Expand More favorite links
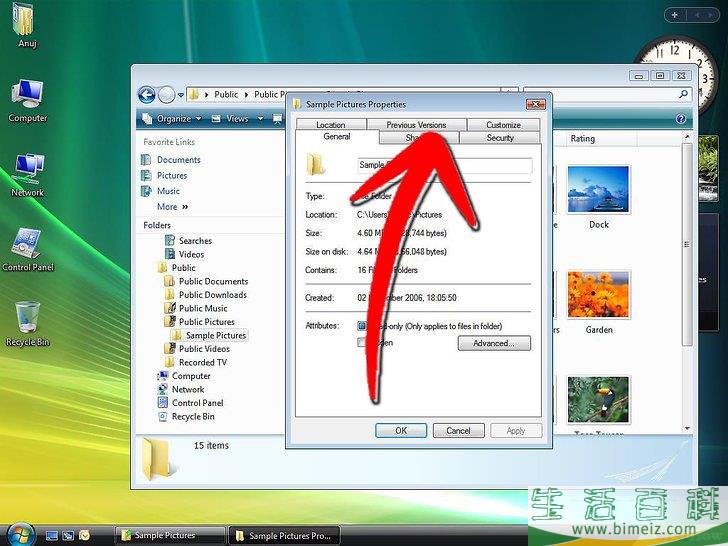The width and height of the screenshot is (728, 546). pyautogui.click(x=172, y=207)
